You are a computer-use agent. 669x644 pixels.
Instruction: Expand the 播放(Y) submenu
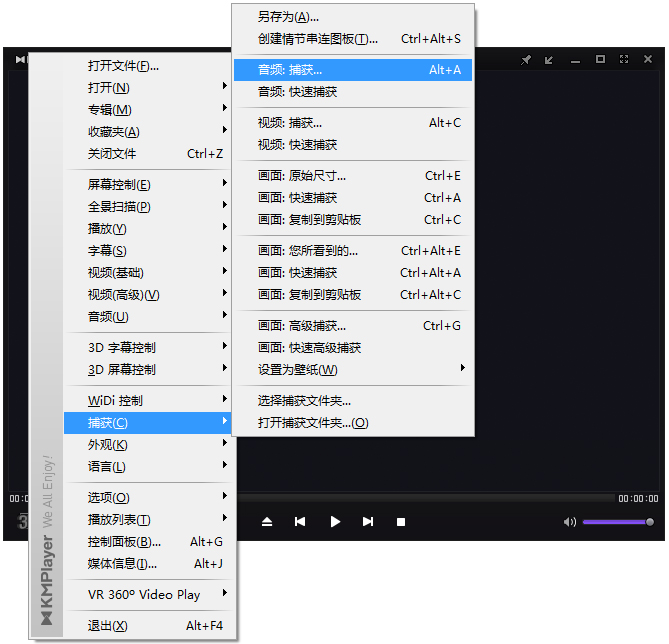pyautogui.click(x=148, y=228)
